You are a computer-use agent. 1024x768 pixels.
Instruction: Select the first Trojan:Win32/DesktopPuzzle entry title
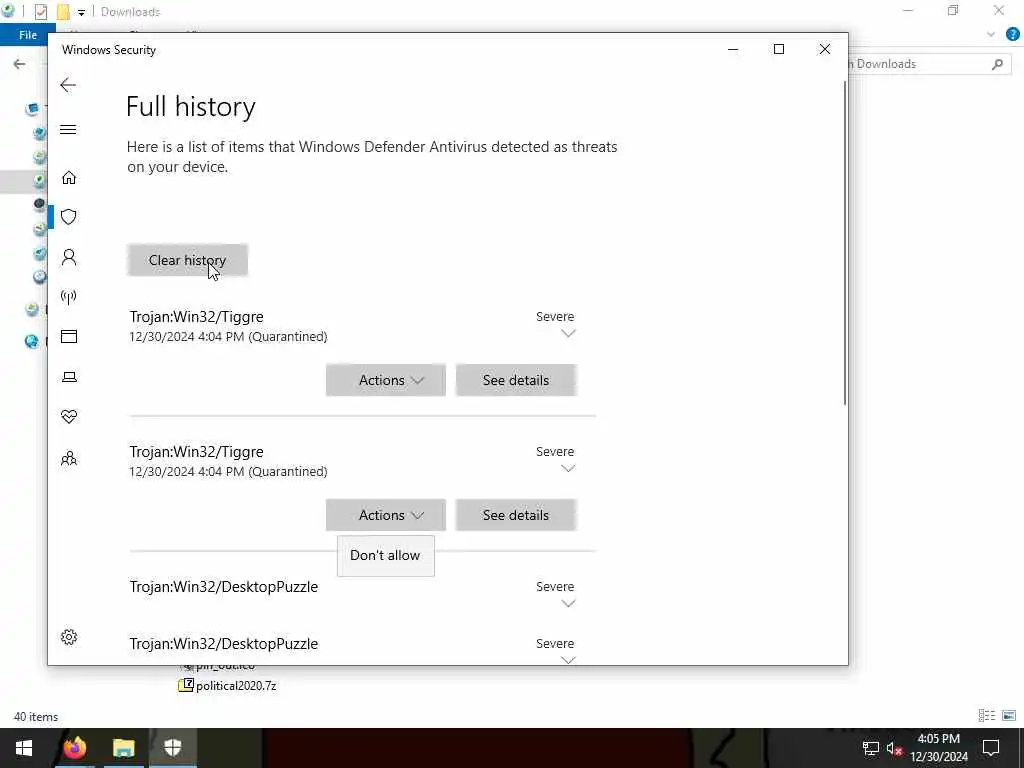pos(223,586)
